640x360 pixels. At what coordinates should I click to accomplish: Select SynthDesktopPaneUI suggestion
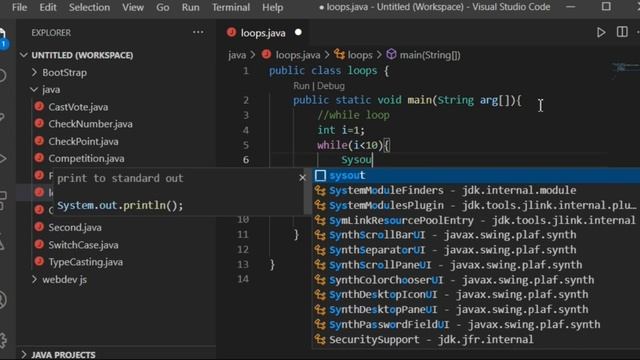pos(476,310)
